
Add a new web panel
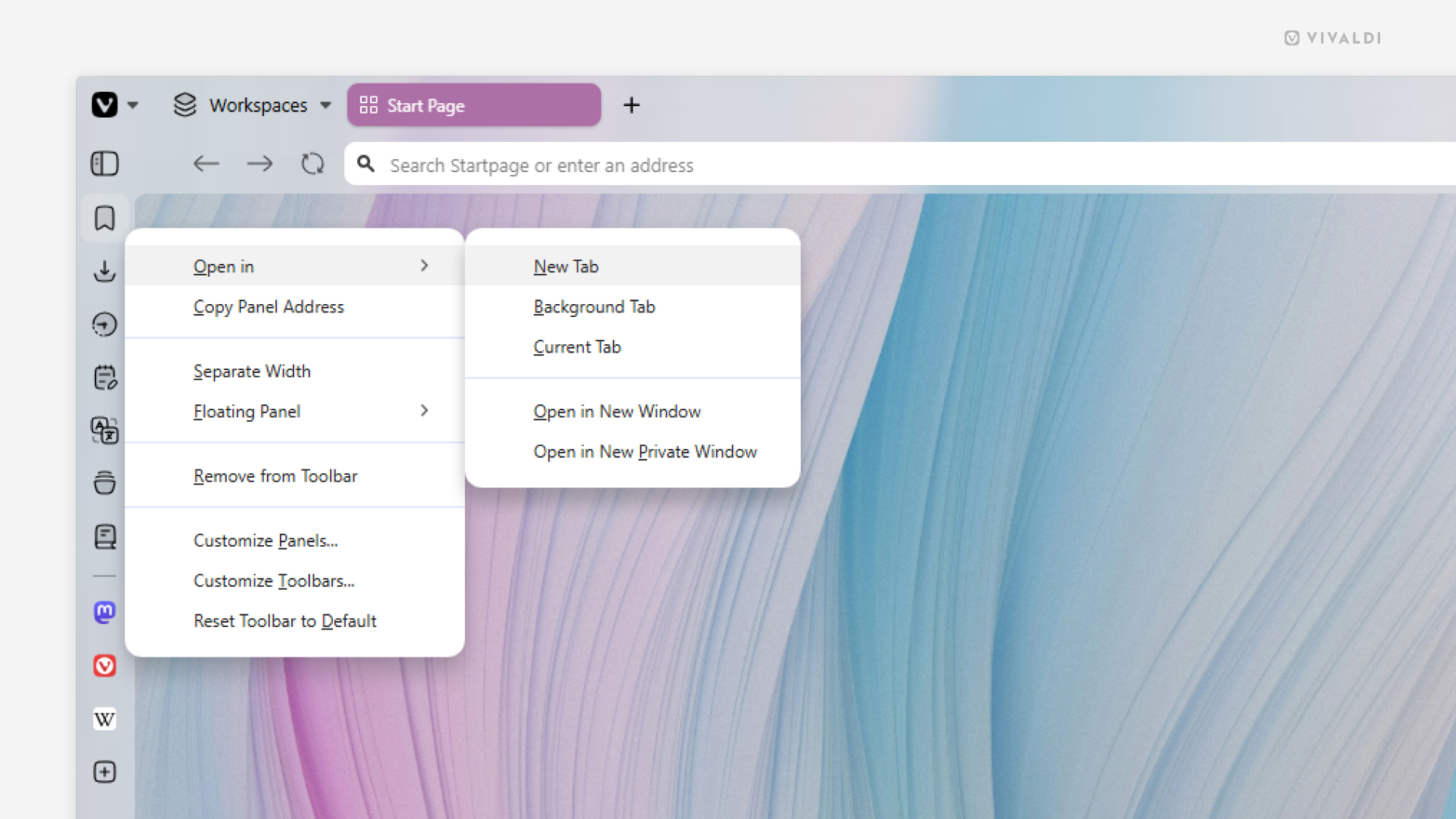[105, 772]
